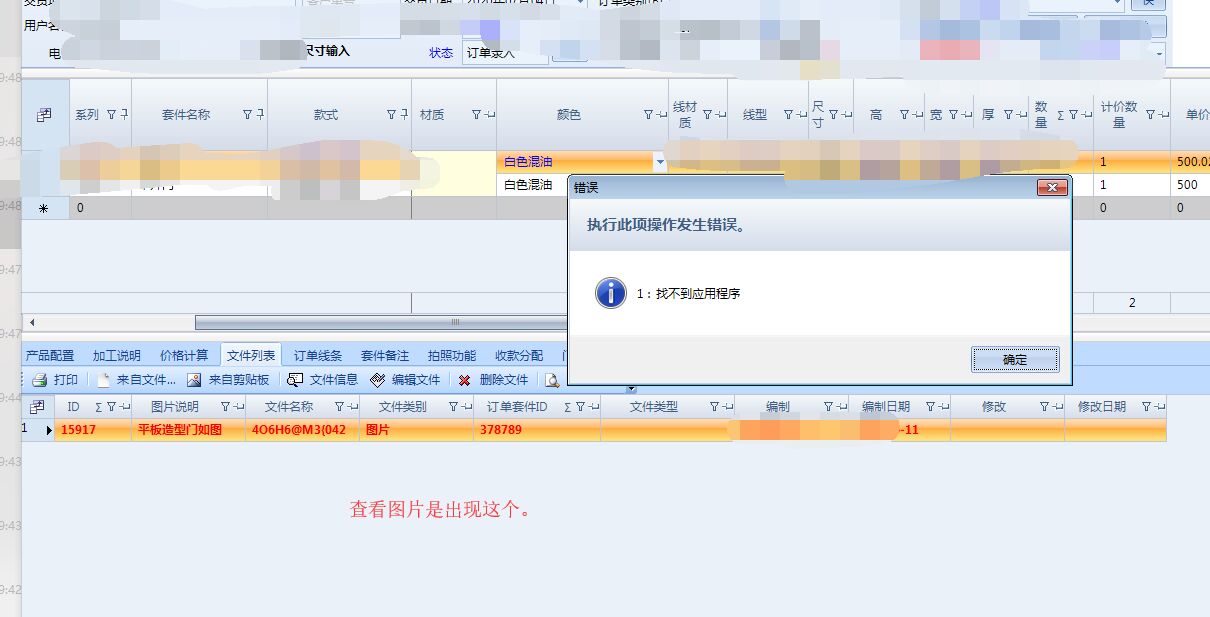Screen dimensions: 1210x617
Task: Open 文件信息 via its toolbar icon
Action: 295,380
